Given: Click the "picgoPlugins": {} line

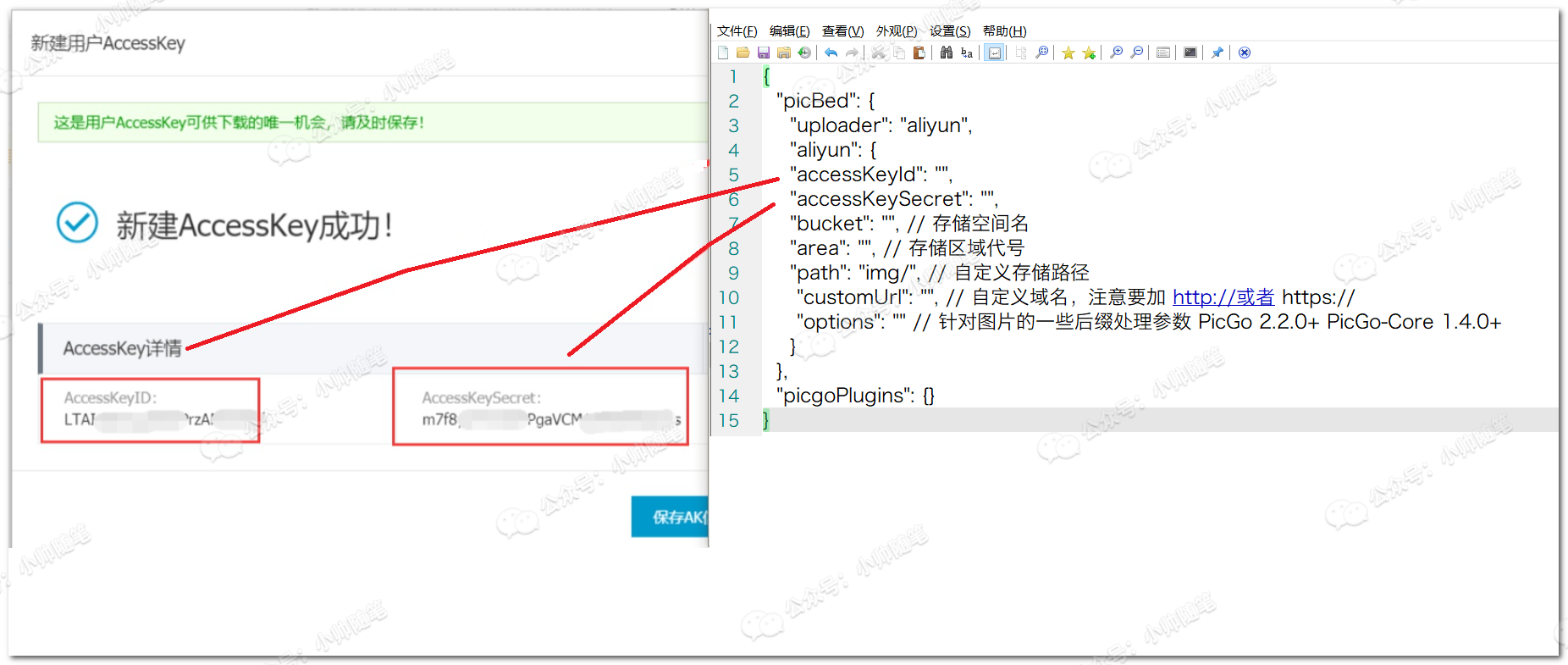Looking at the screenshot, I should pyautogui.click(x=855, y=396).
